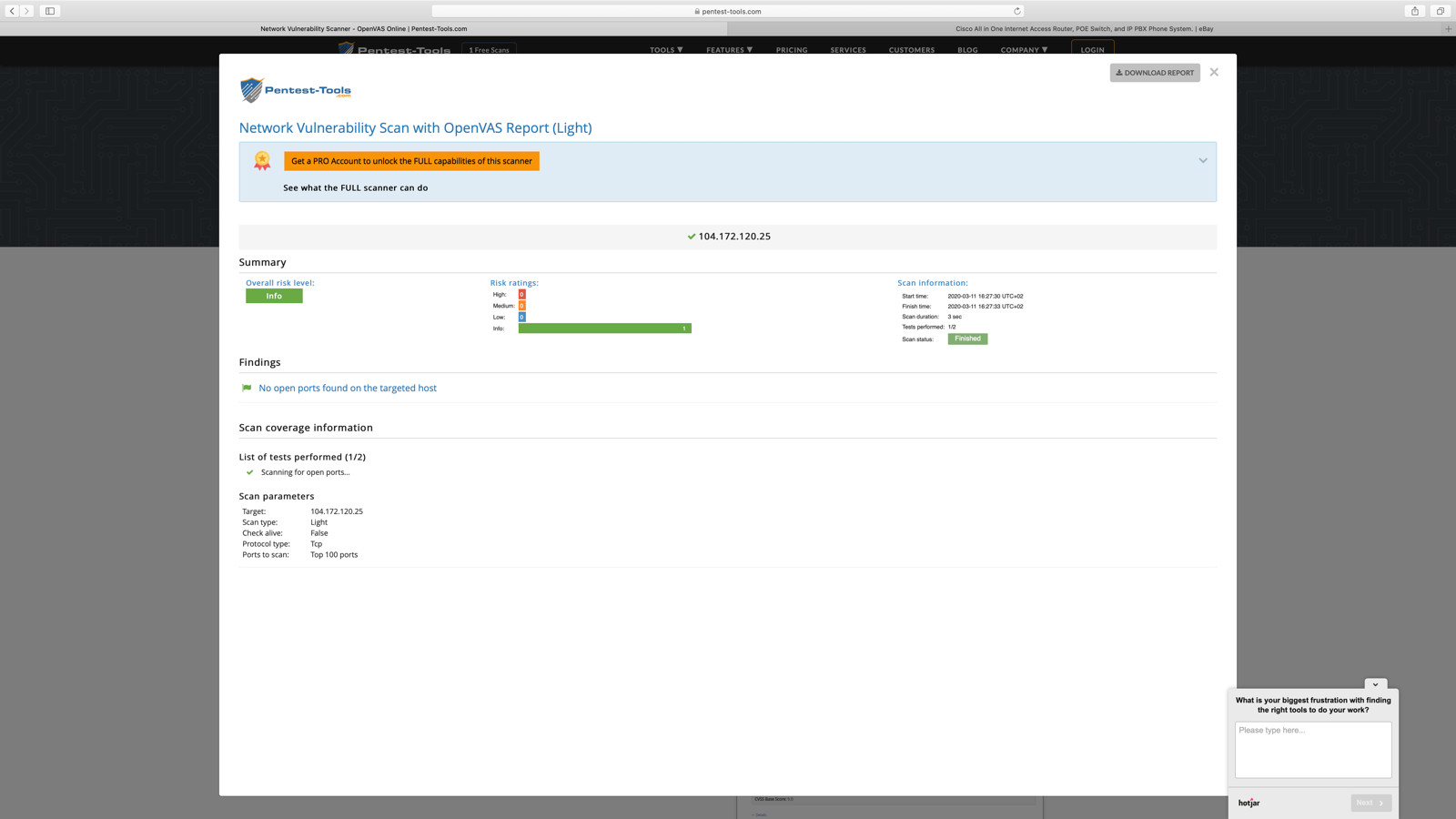Click Scan type Light value
This screenshot has height=819, width=1456.
coord(318,522)
